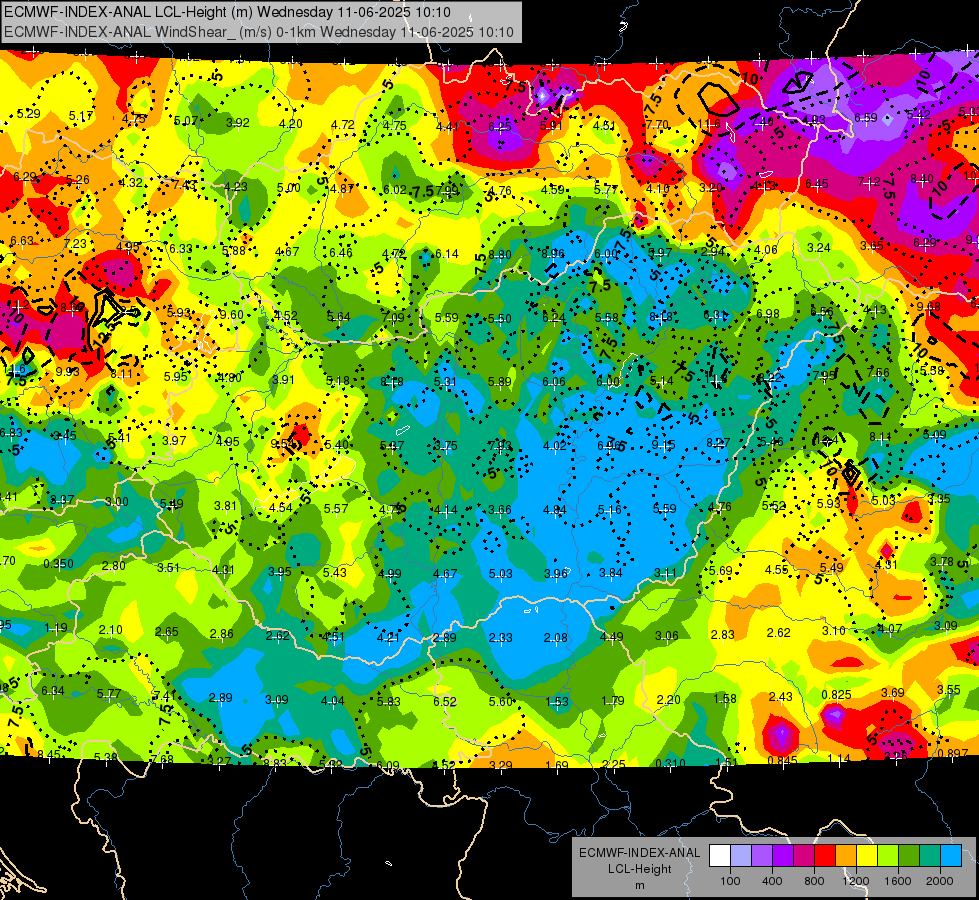The width and height of the screenshot is (979, 900).
Task: Click the wind shear value 5.60
Action: click(501, 701)
